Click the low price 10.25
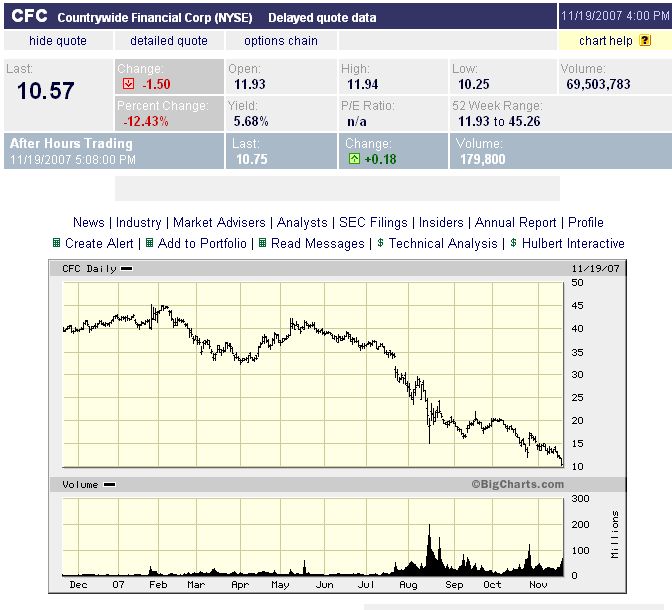672x610 pixels. coord(474,84)
